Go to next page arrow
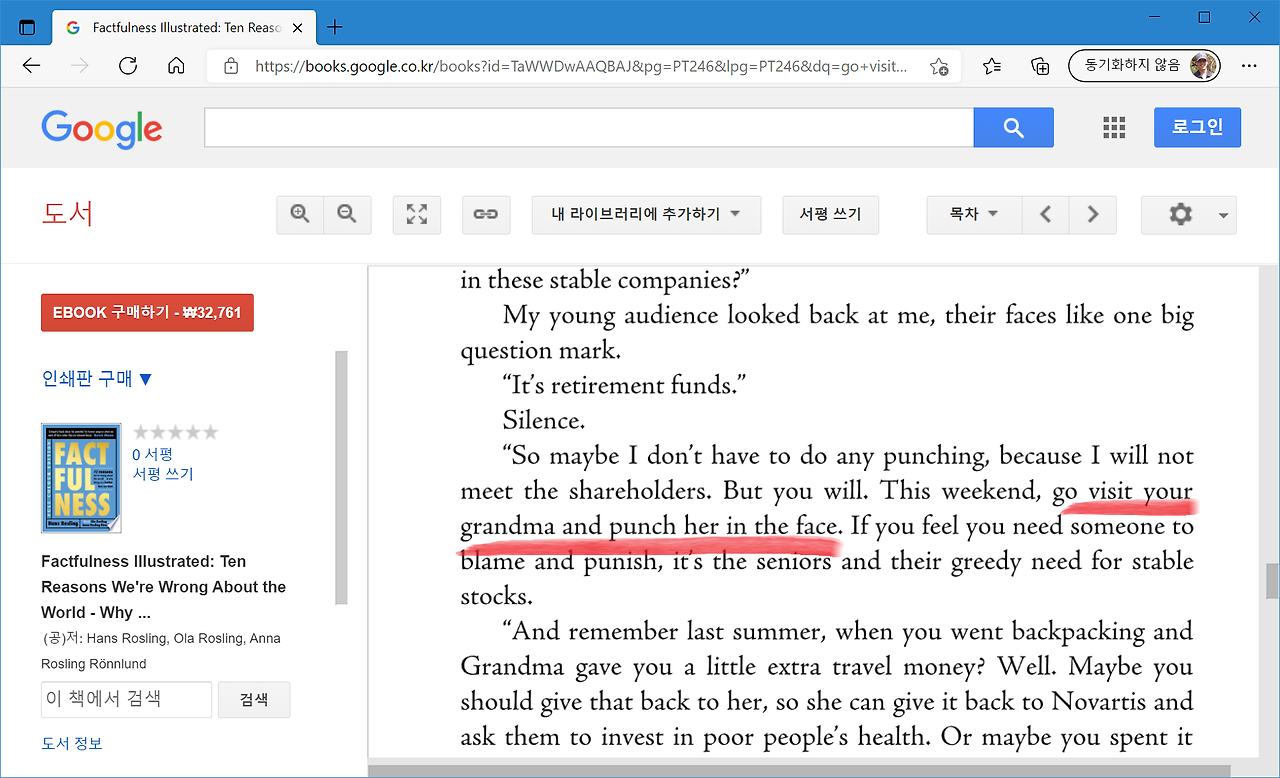 tap(1093, 214)
